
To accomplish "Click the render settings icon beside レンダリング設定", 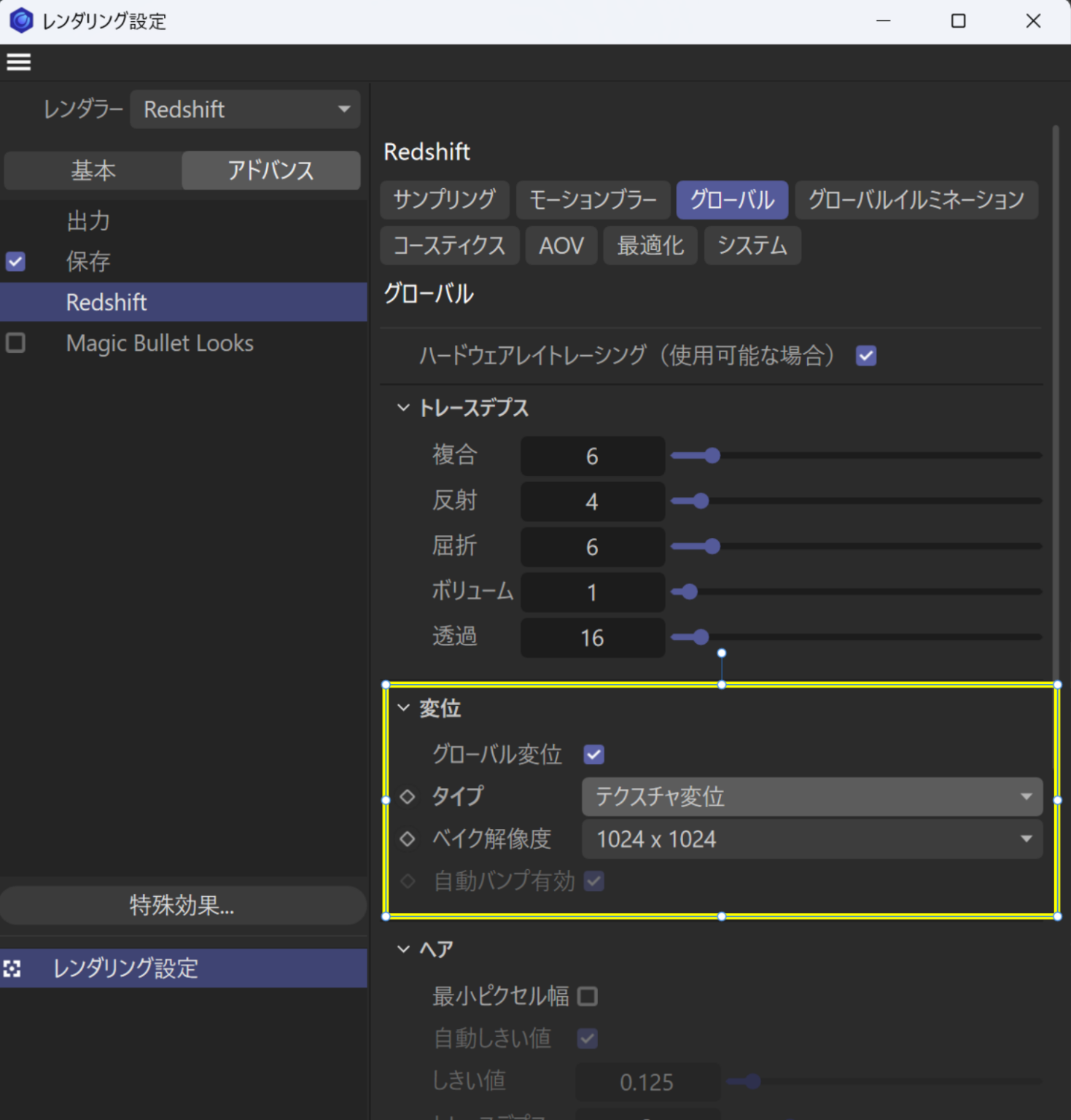I will (12, 968).
